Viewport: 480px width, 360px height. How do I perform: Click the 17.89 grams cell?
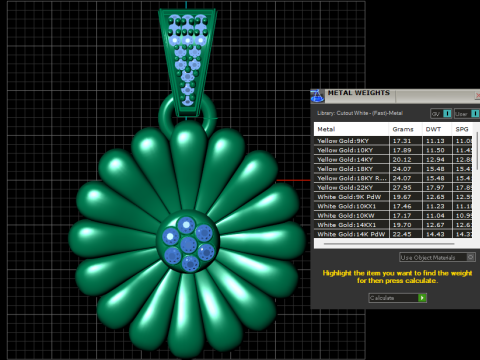tap(406, 150)
